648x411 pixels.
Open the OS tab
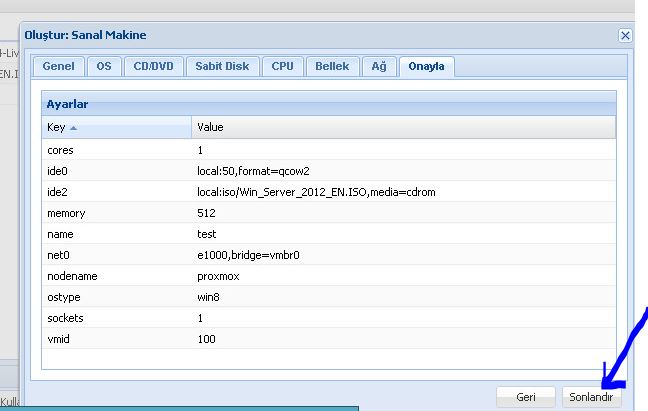click(104, 67)
